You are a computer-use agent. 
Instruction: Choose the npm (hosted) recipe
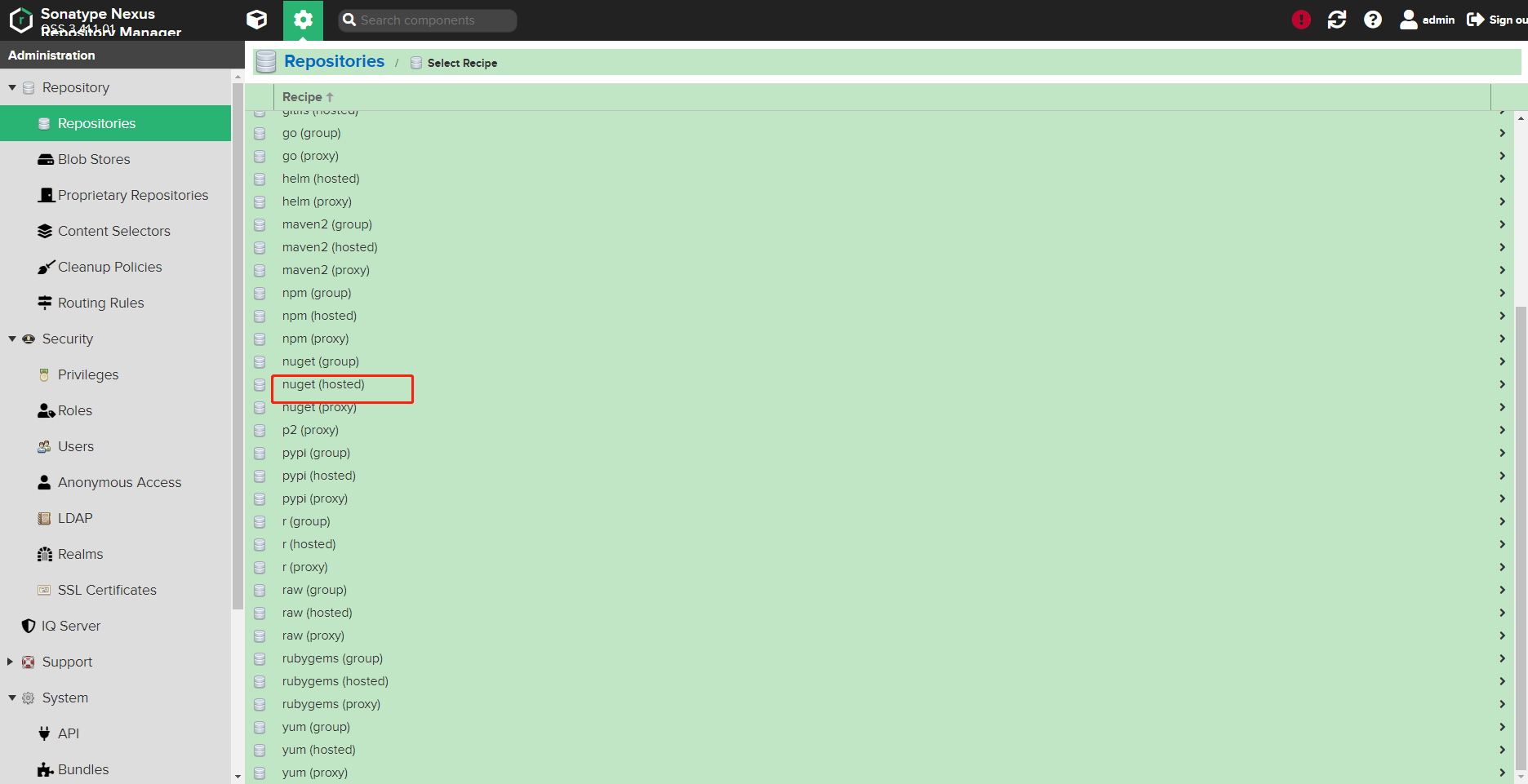(x=319, y=316)
